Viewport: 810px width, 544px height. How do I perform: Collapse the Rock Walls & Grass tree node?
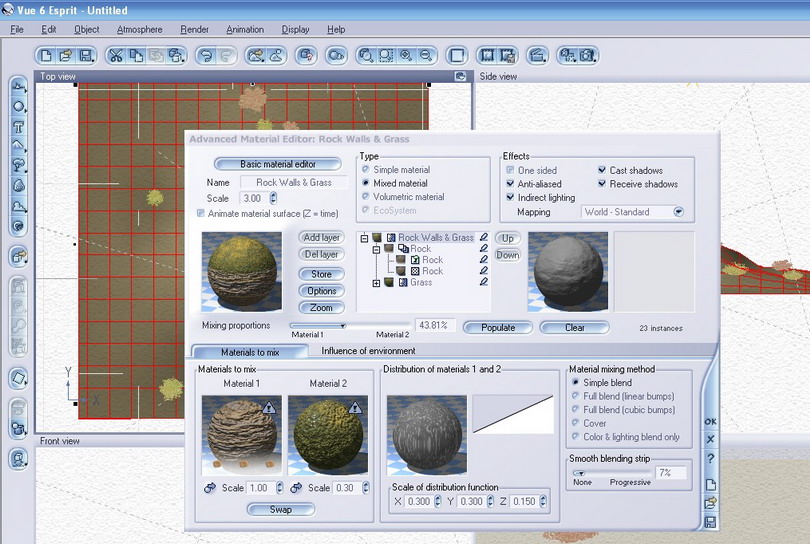[x=364, y=238]
